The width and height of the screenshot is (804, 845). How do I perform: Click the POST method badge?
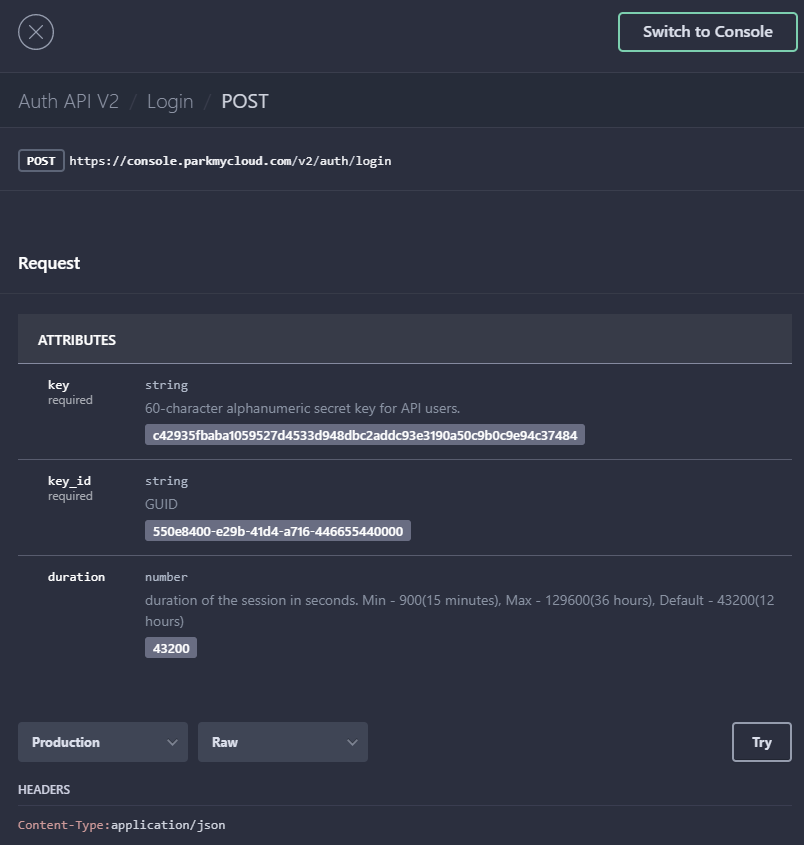(41, 161)
